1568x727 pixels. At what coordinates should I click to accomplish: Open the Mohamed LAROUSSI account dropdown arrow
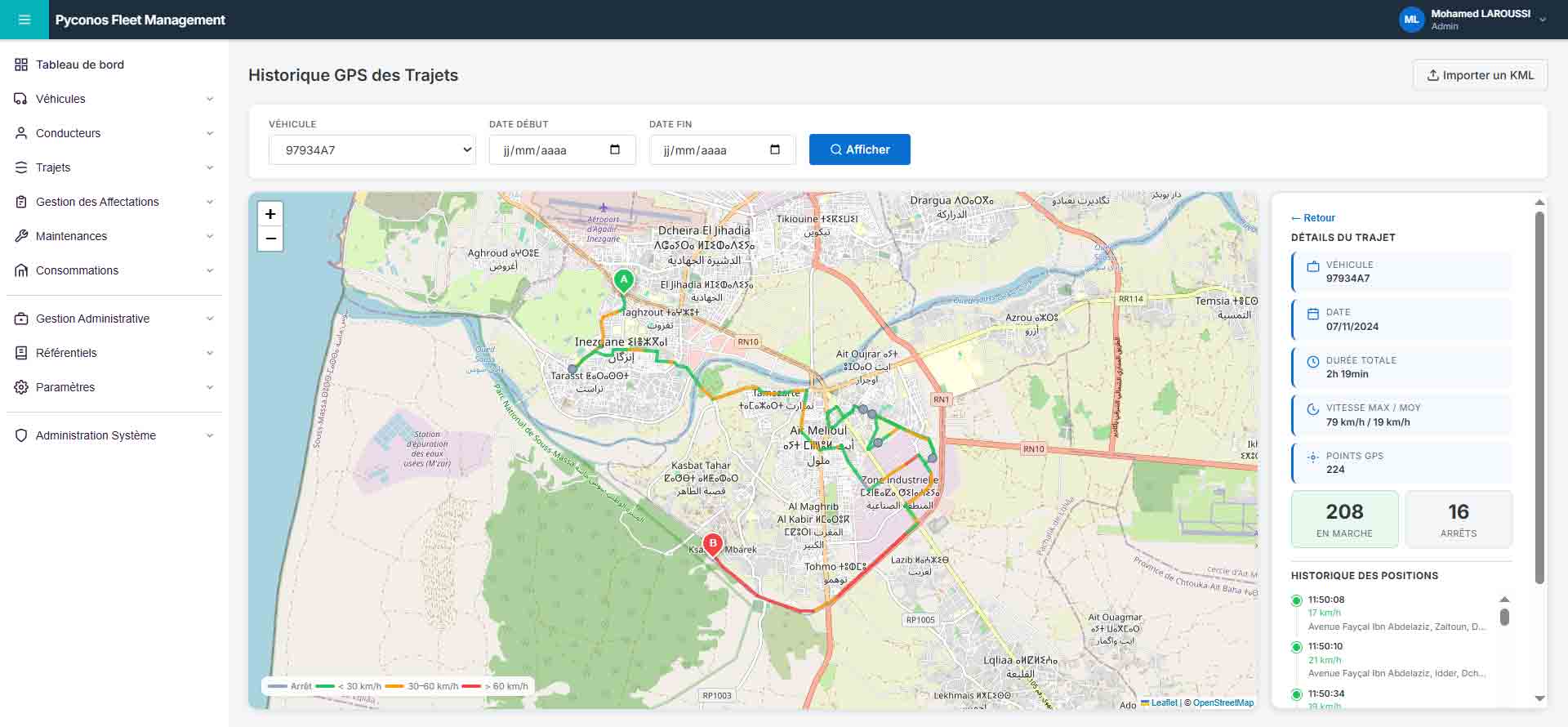tap(1543, 20)
